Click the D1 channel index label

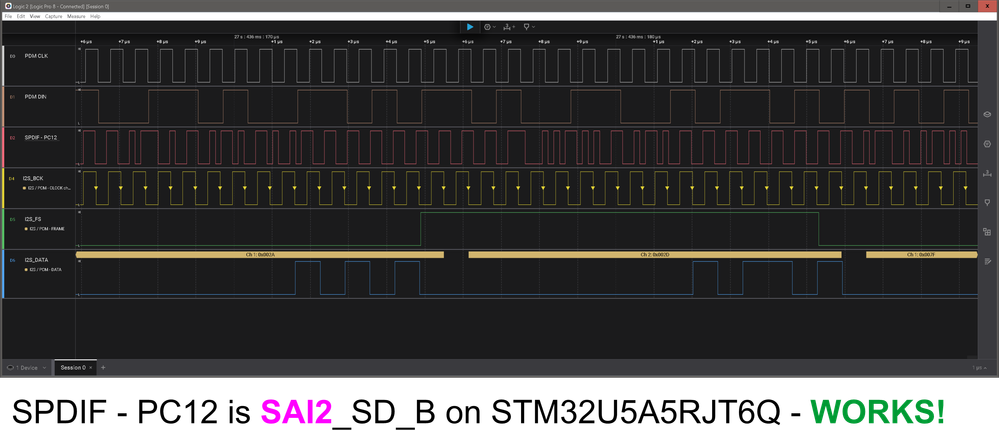(12, 97)
